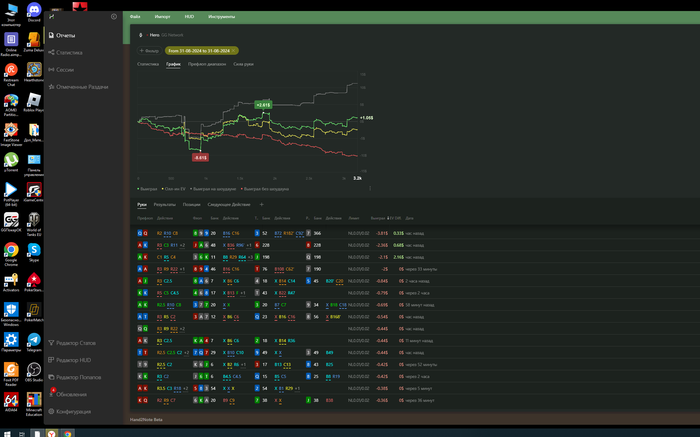Collapse the left sidebar using the top arrow
700x437 pixels.
click(113, 17)
